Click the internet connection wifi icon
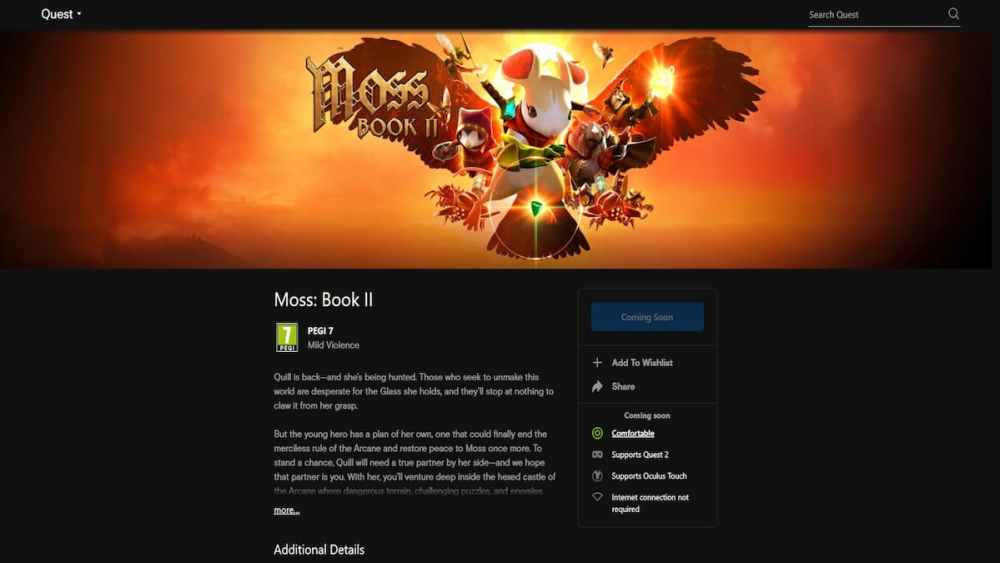 tap(597, 497)
